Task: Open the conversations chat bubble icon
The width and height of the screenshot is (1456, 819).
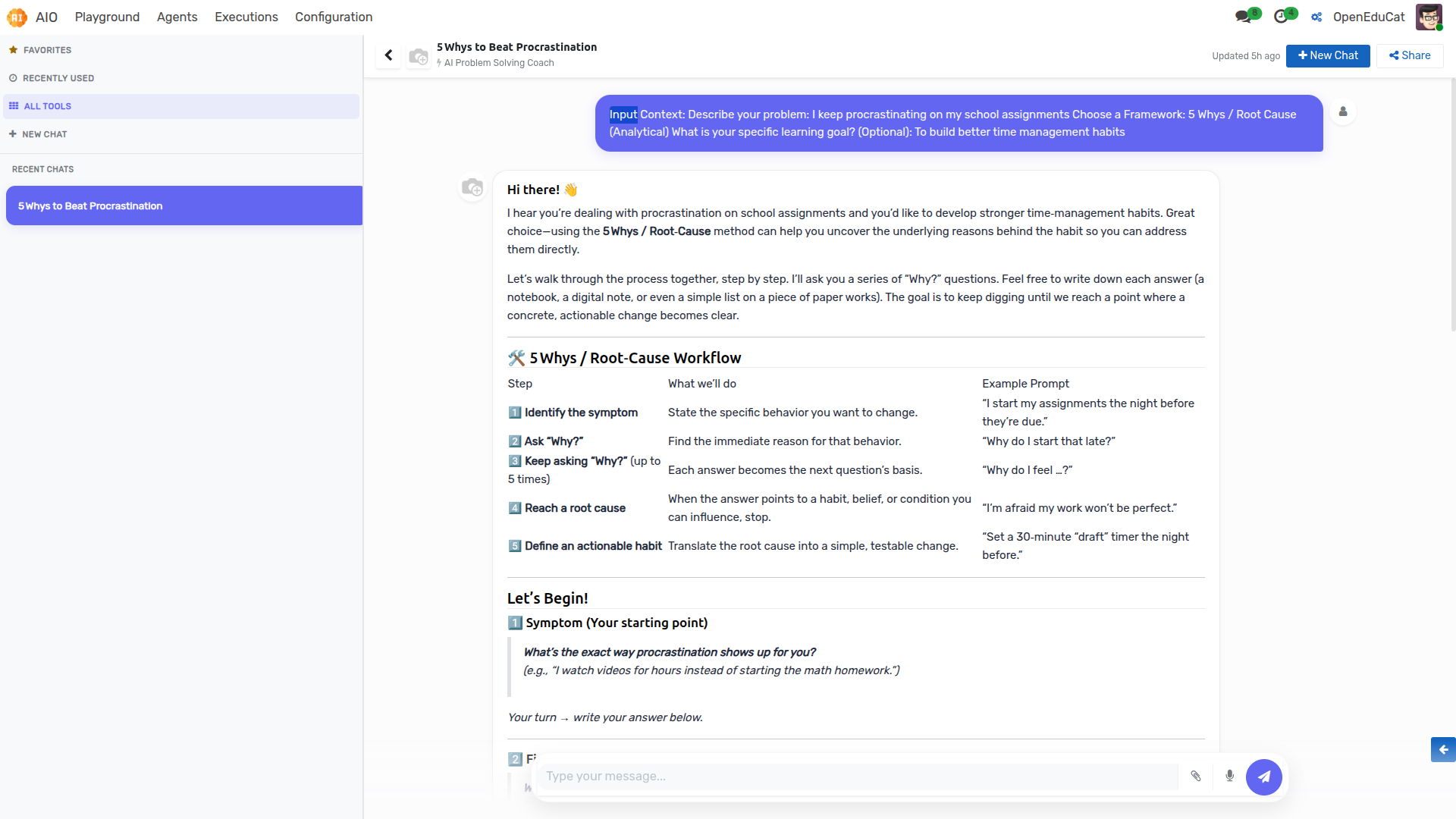Action: (x=1243, y=17)
